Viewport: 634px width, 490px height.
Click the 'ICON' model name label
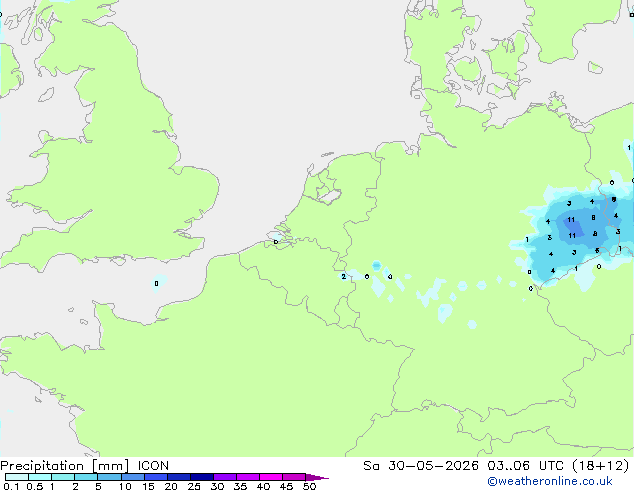click(153, 466)
